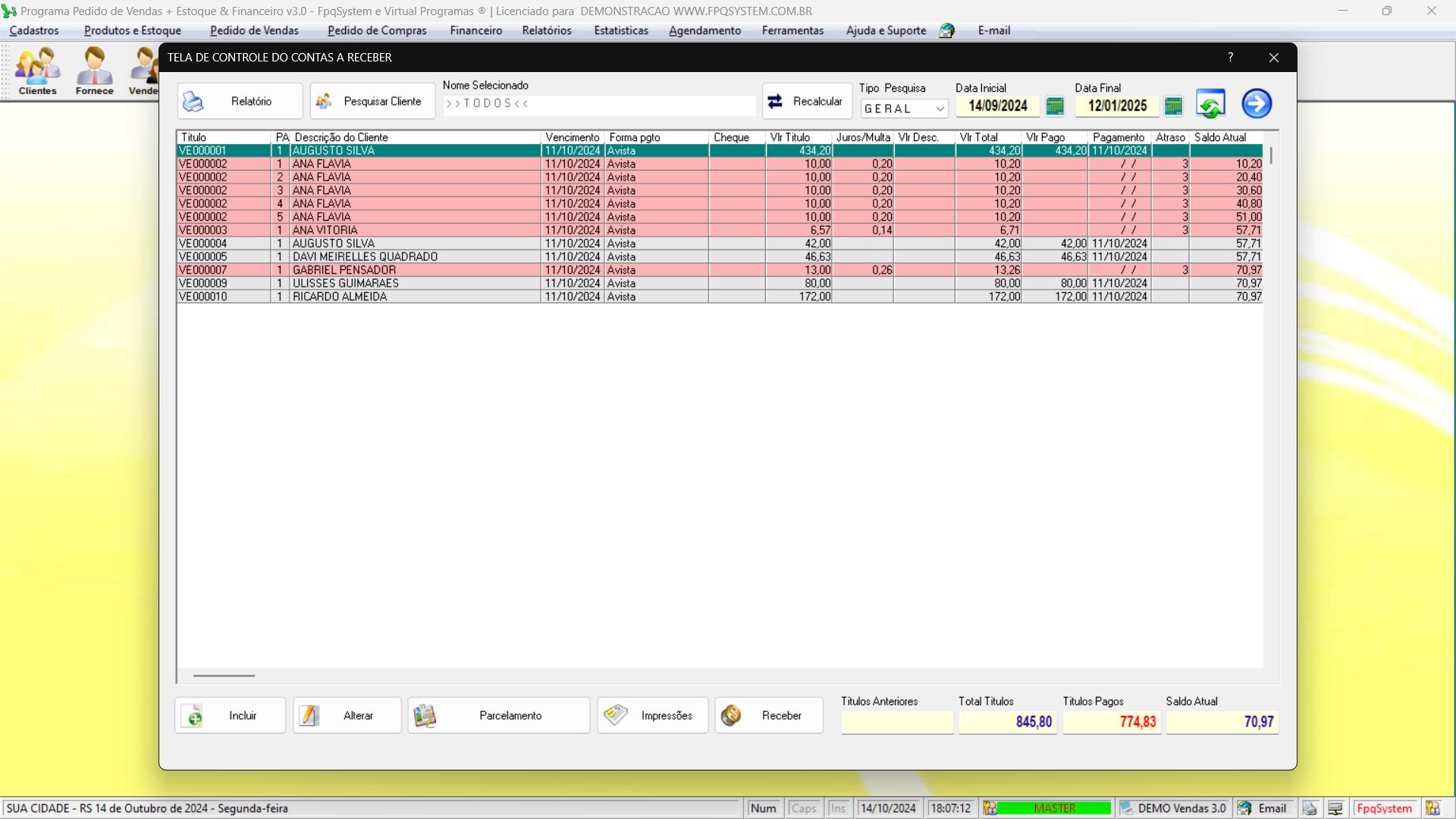This screenshot has height=819, width=1456.
Task: Select row VE000007 GABRIEL PENSADOR
Action: coord(720,271)
